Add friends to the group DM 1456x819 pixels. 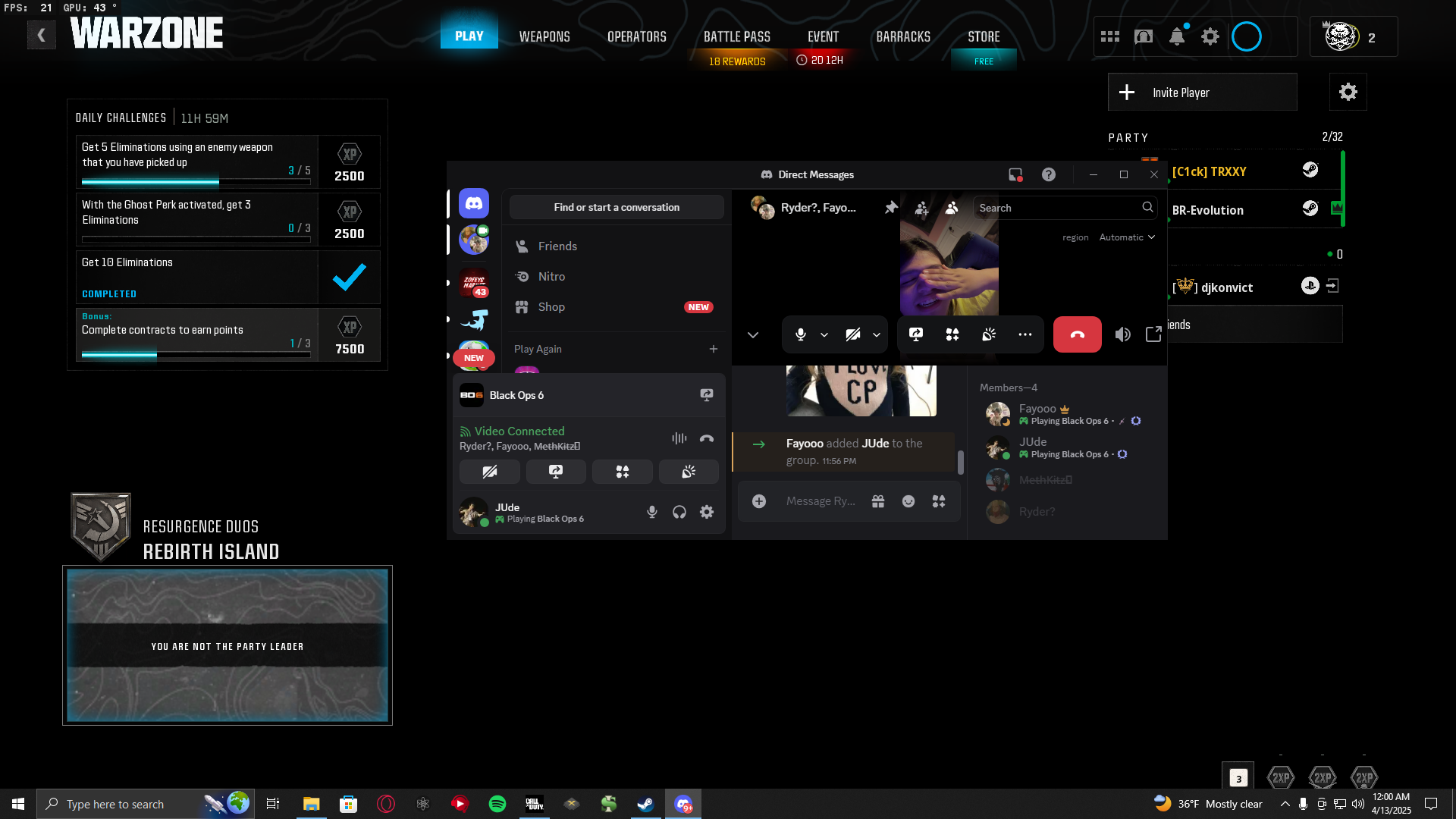pyautogui.click(x=921, y=208)
